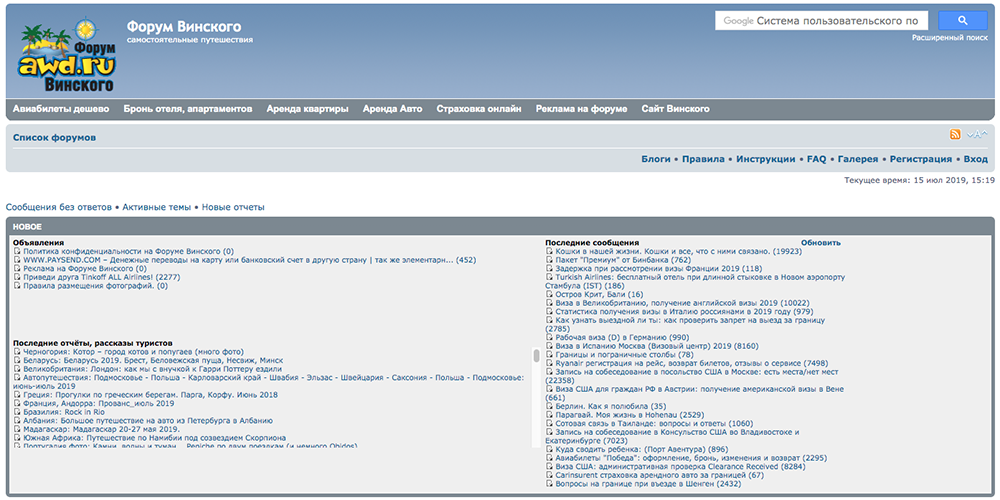
Task: Open the FAQ link
Action: [x=816, y=159]
